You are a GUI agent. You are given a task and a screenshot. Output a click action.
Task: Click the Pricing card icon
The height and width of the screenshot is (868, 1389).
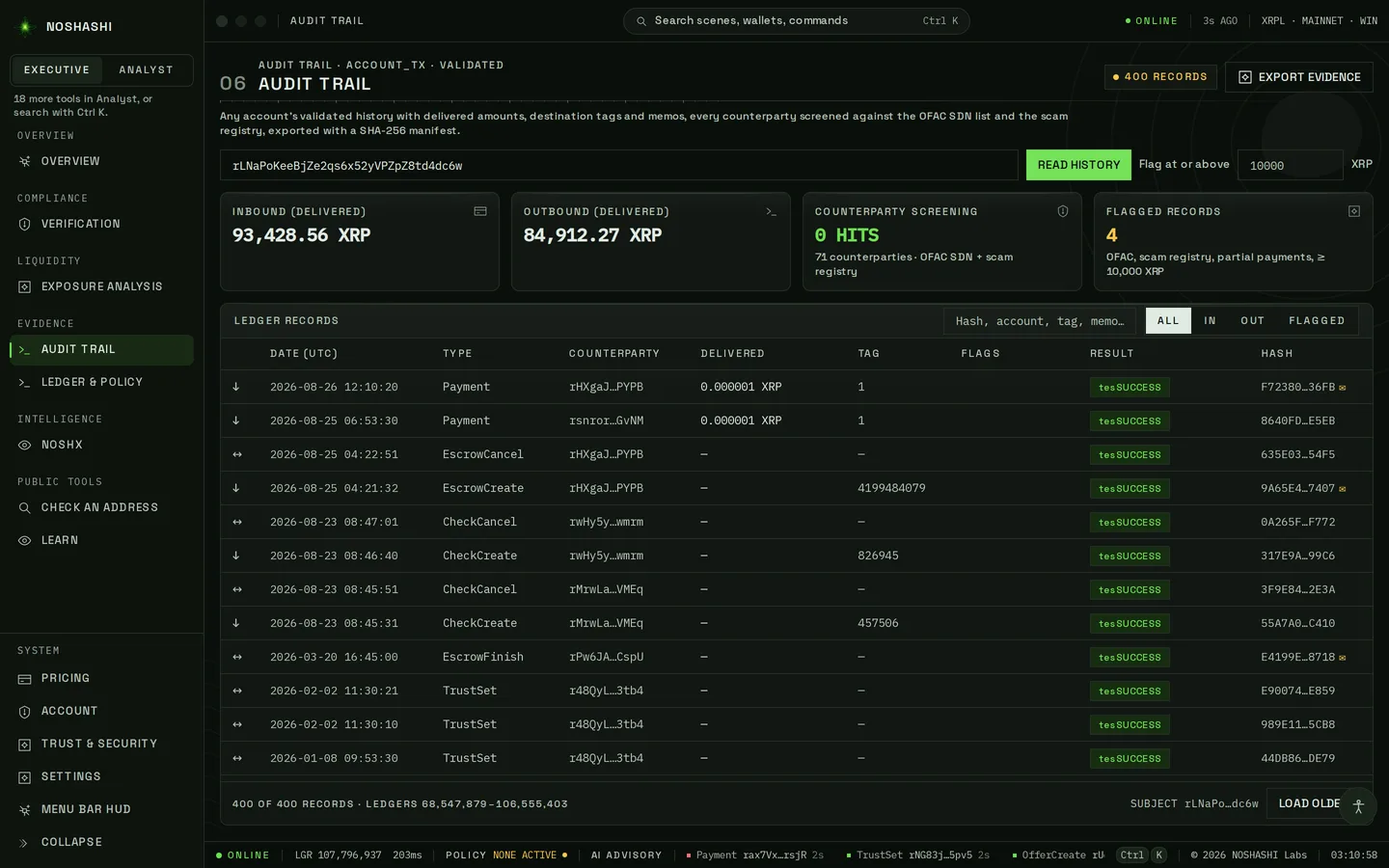(x=25, y=679)
